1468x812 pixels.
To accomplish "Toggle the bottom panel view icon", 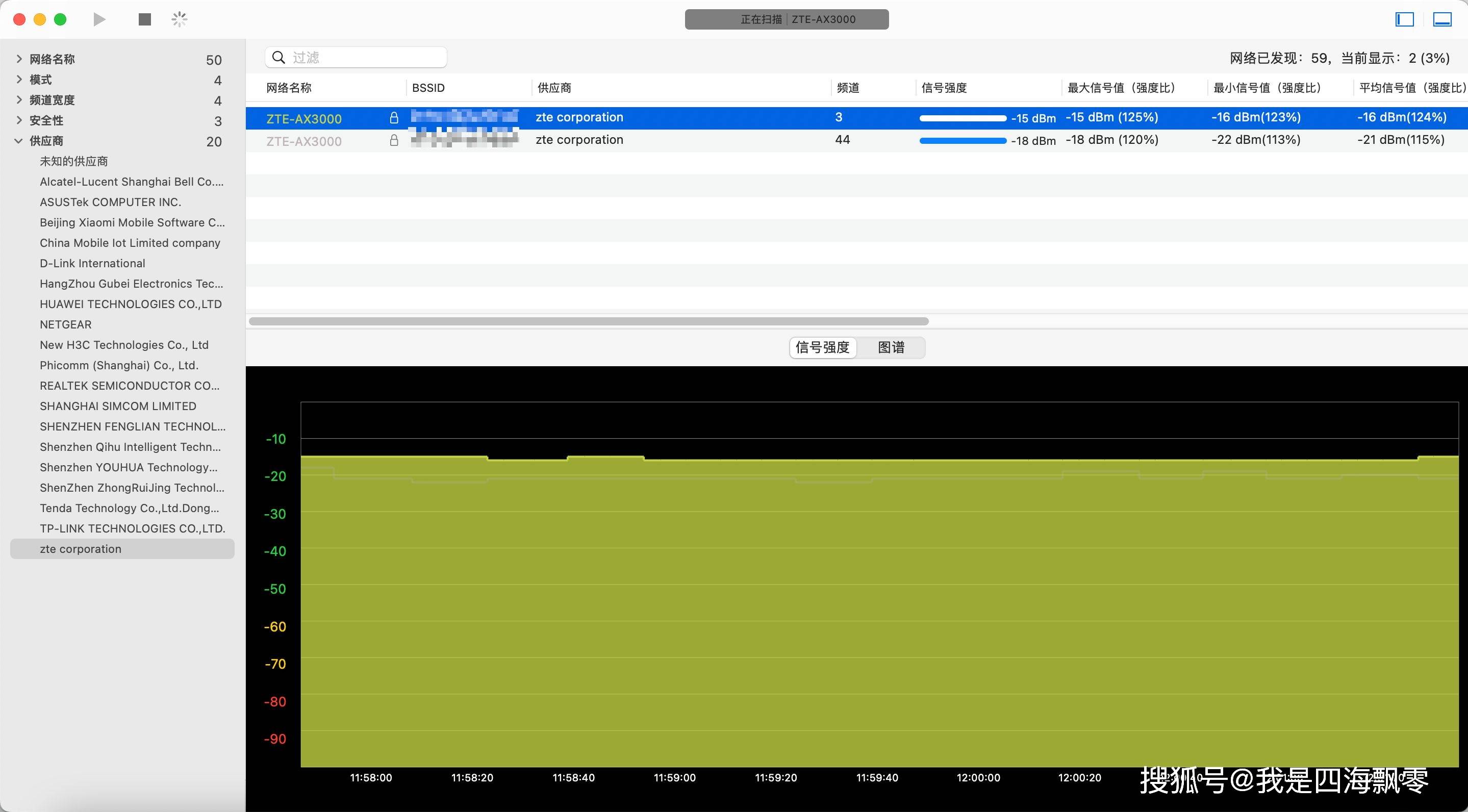I will (x=1442, y=19).
